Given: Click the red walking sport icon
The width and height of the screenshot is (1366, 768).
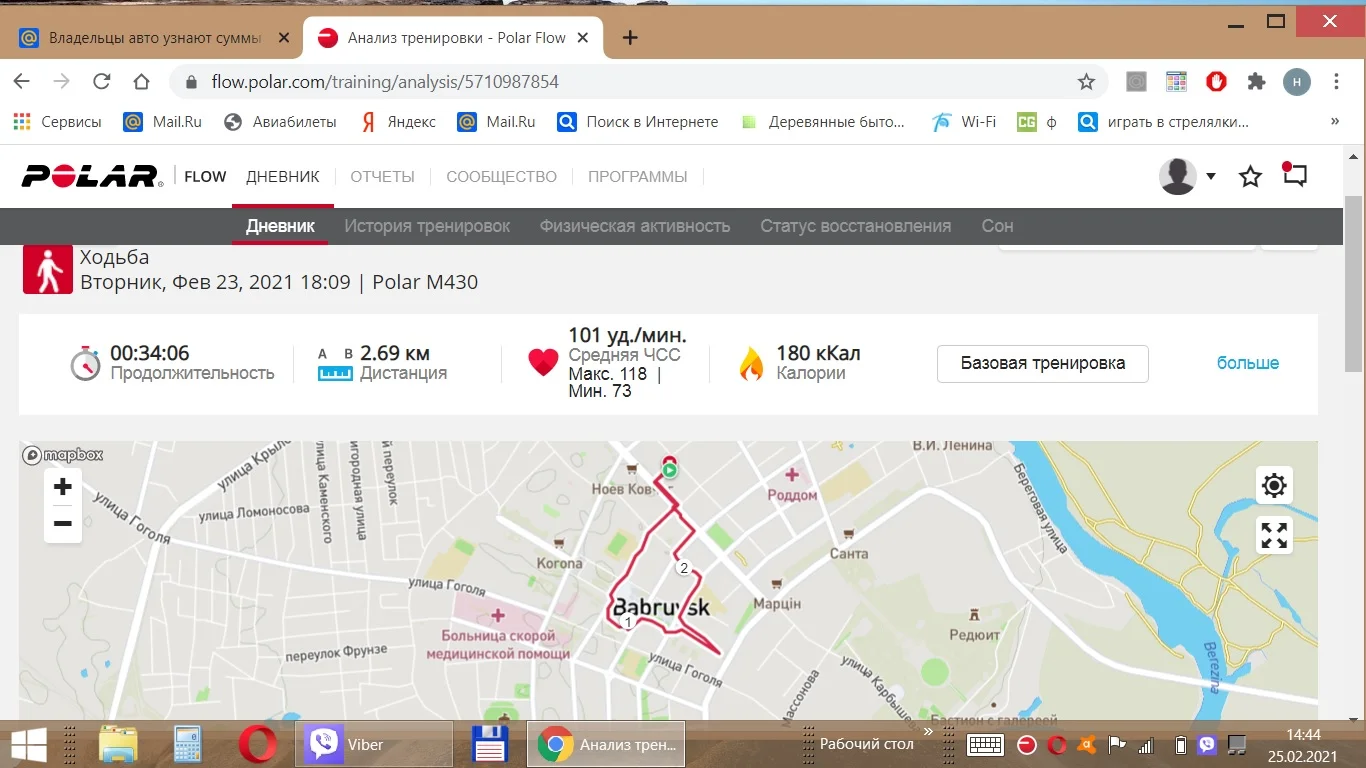Looking at the screenshot, I should coord(48,269).
